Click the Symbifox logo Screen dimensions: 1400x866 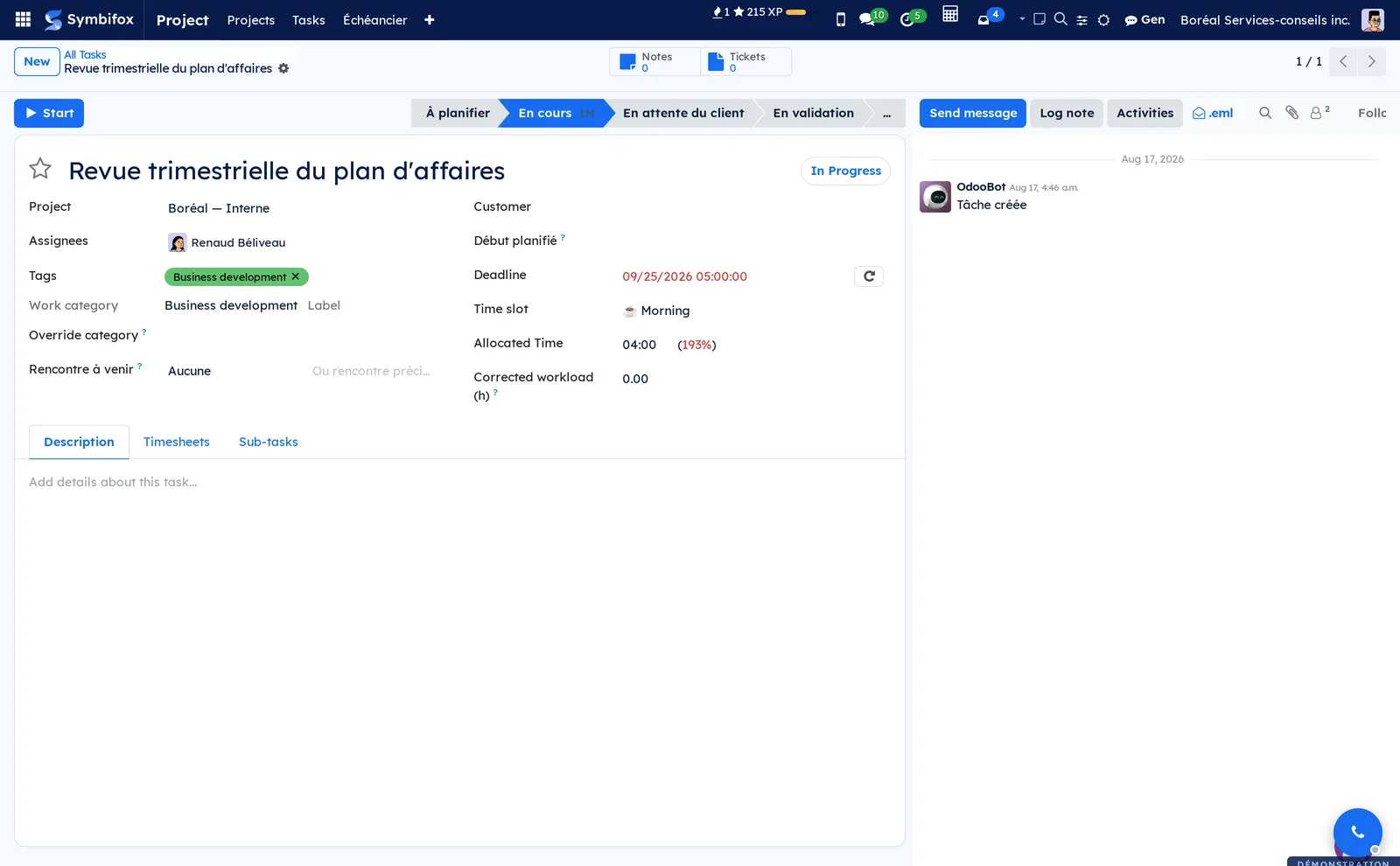(x=89, y=19)
